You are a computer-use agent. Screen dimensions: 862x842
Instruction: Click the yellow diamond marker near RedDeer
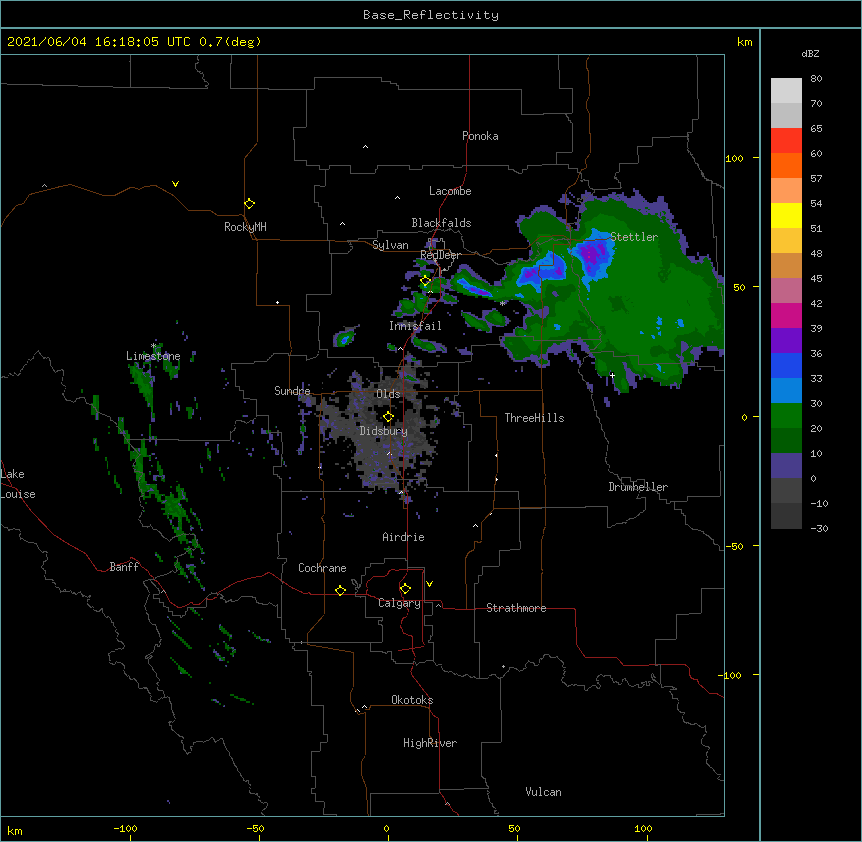point(425,281)
